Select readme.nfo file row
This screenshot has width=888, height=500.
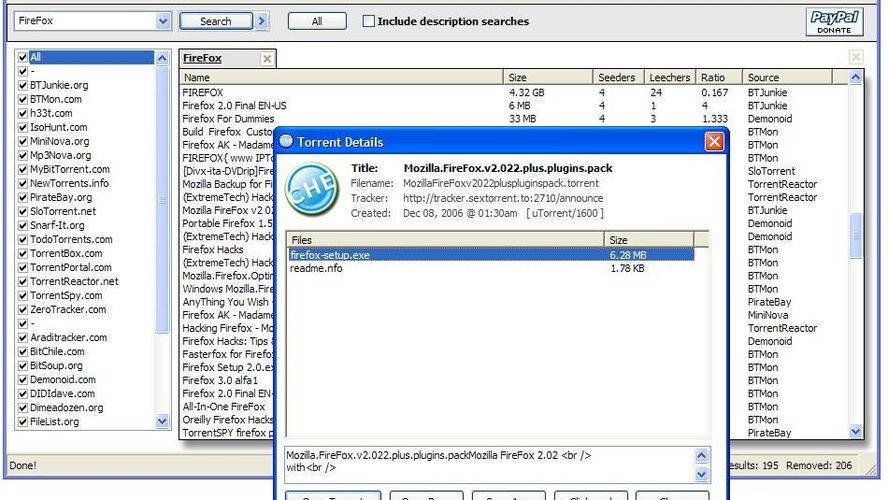(x=490, y=268)
